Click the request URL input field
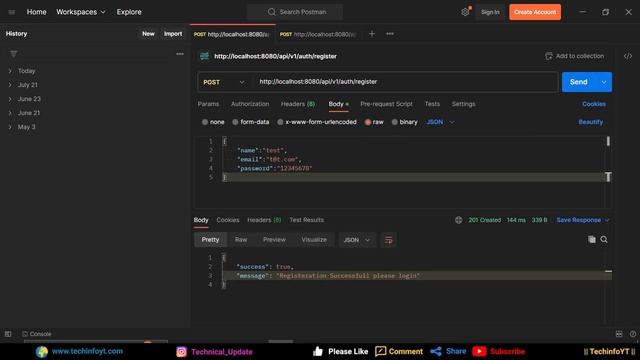 (x=405, y=82)
